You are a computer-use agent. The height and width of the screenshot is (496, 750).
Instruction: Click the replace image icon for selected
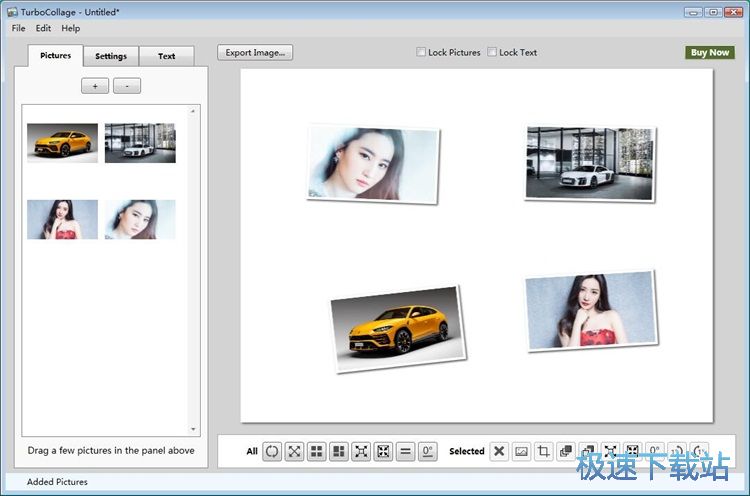click(x=521, y=451)
